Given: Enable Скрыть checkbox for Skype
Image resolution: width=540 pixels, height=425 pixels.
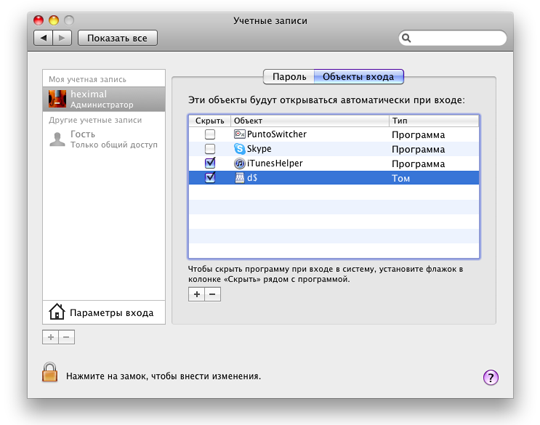Looking at the screenshot, I should click(210, 149).
